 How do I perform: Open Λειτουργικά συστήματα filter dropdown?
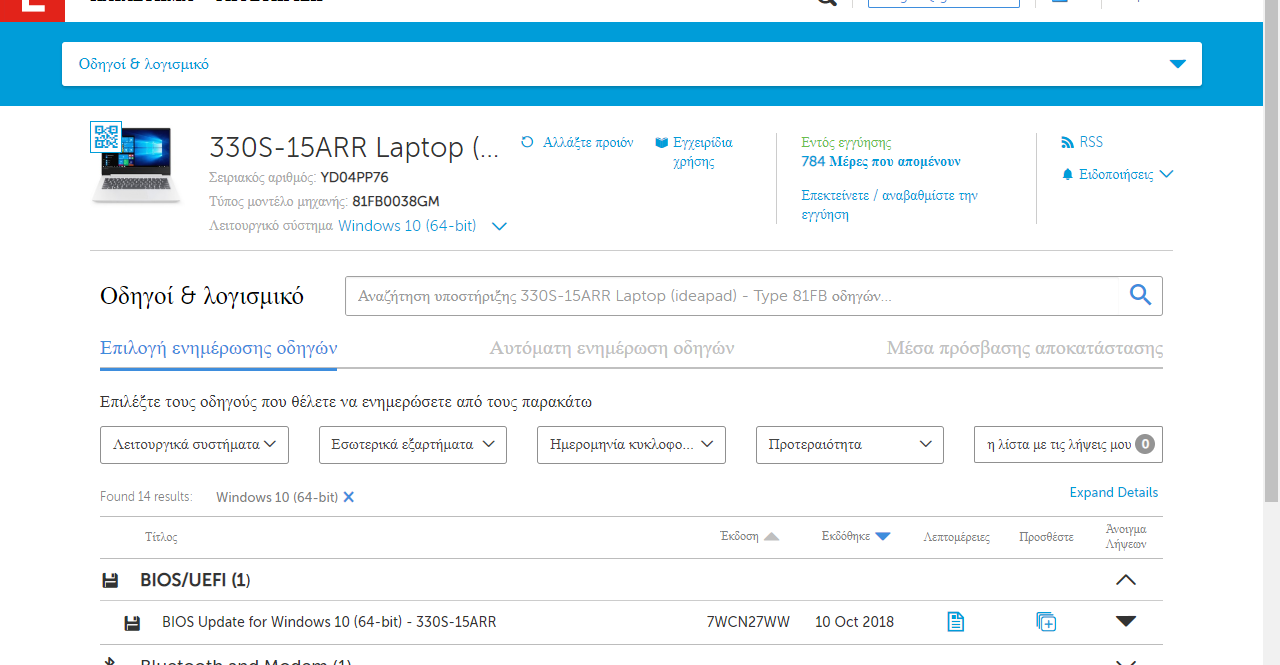194,445
